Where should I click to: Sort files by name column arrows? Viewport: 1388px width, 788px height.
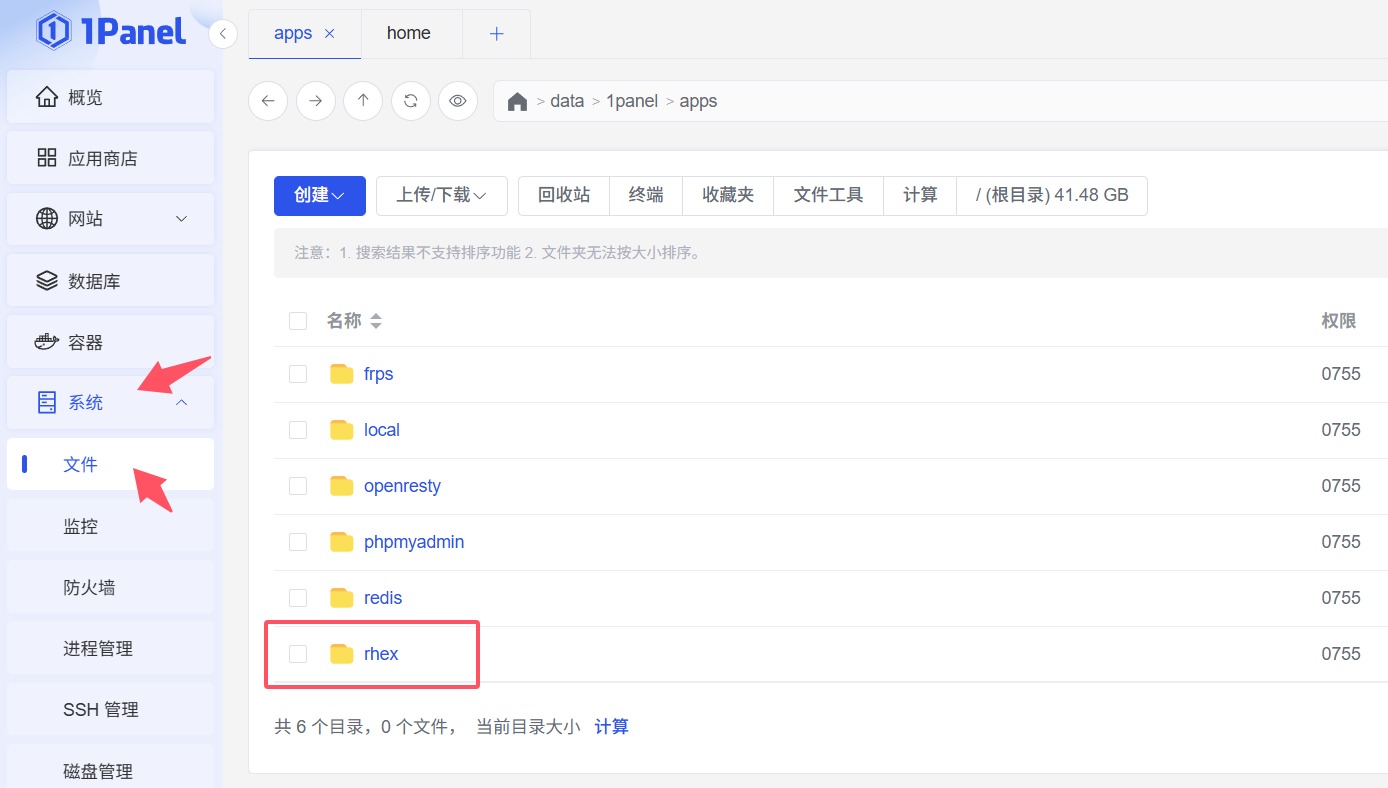tap(376, 321)
